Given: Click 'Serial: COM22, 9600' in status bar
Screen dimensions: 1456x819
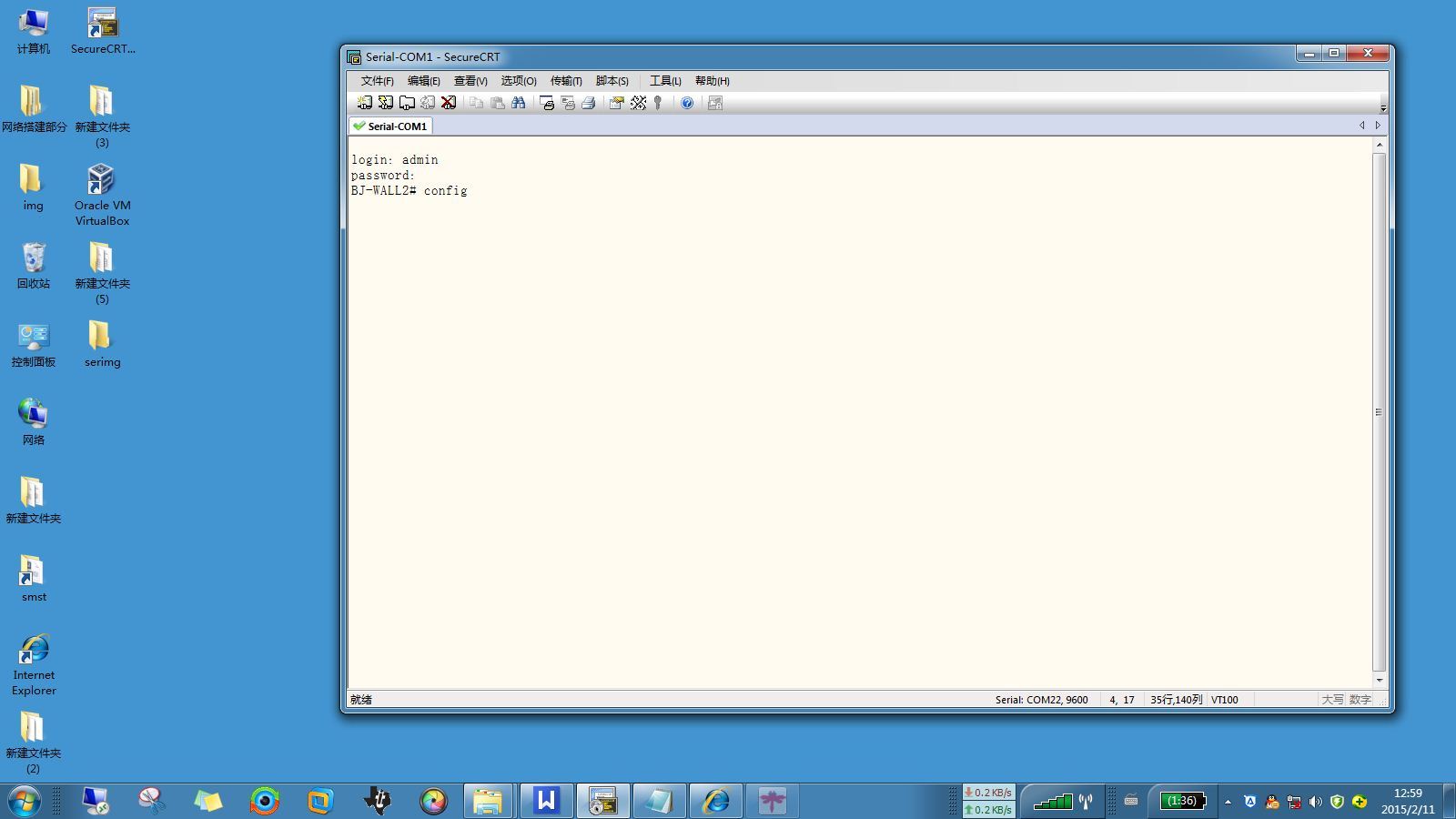Looking at the screenshot, I should pyautogui.click(x=1041, y=700).
